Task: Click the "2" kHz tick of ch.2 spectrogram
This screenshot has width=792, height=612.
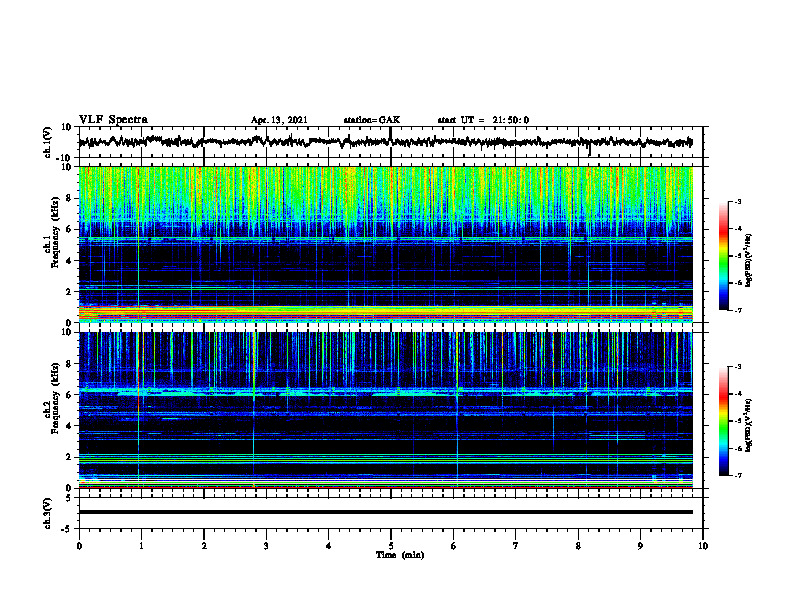Action: (71, 457)
